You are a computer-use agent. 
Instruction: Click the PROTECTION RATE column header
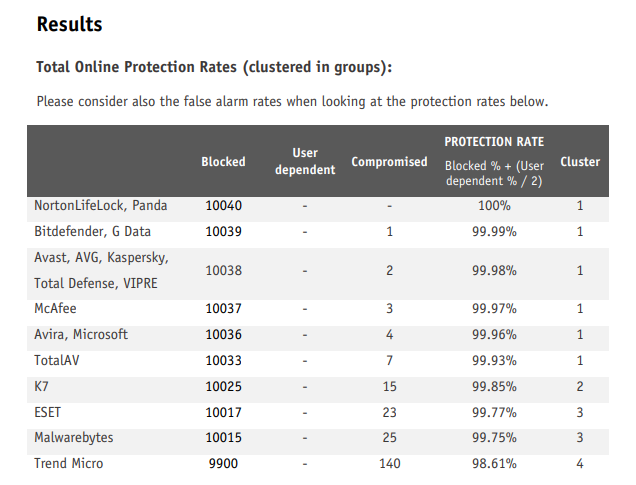494,142
